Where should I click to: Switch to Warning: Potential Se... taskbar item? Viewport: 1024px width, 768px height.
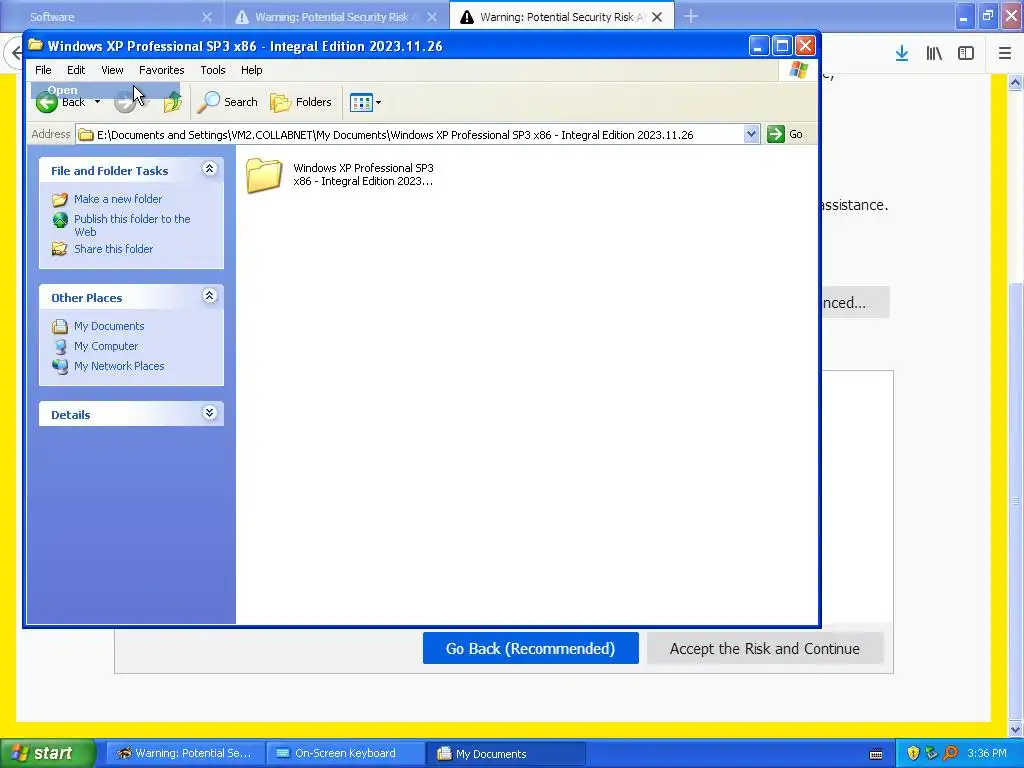(x=185, y=753)
